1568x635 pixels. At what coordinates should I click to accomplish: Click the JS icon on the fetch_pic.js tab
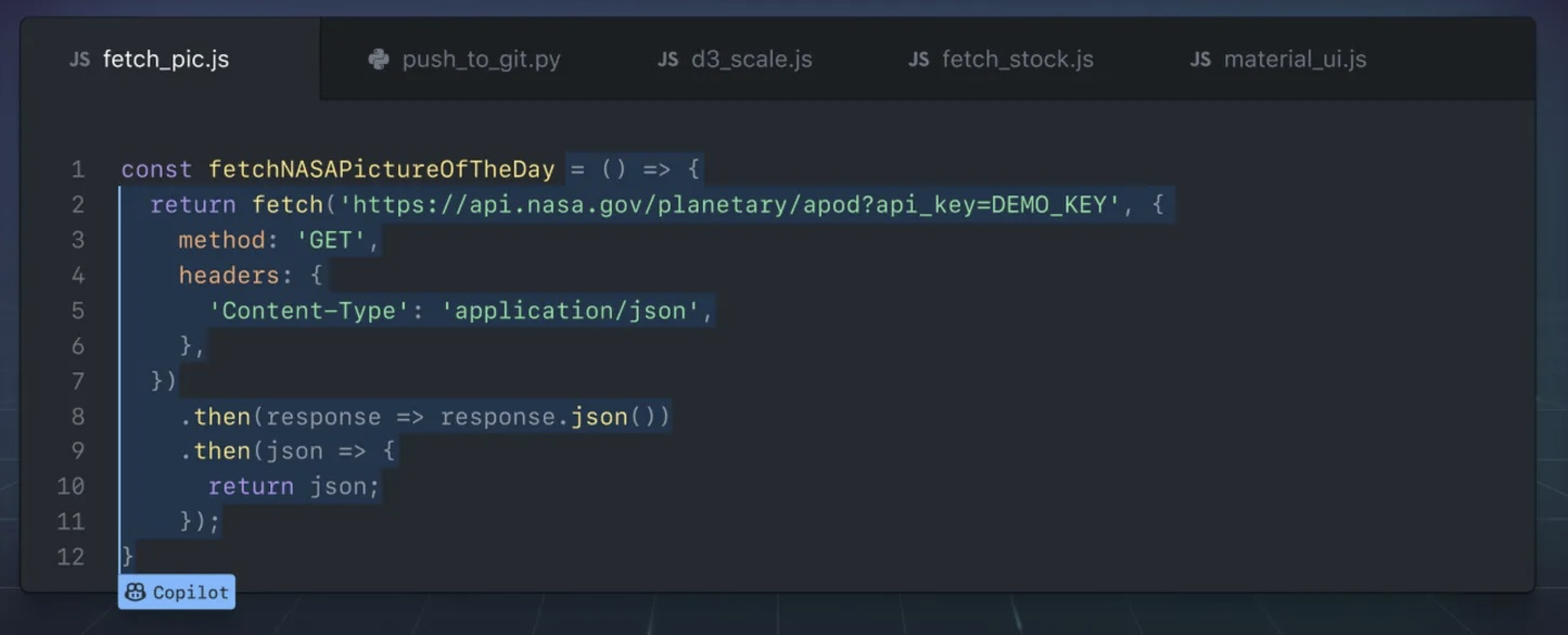click(x=79, y=59)
